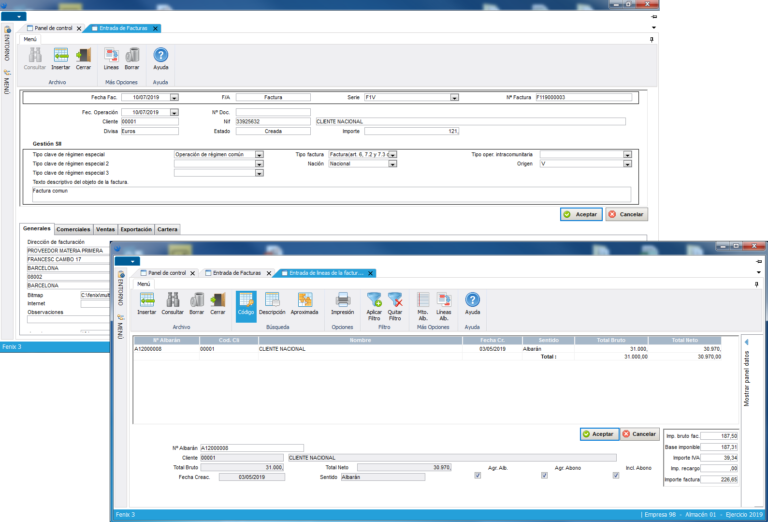Select Código search mode icon
768x522 pixels.
click(245, 303)
